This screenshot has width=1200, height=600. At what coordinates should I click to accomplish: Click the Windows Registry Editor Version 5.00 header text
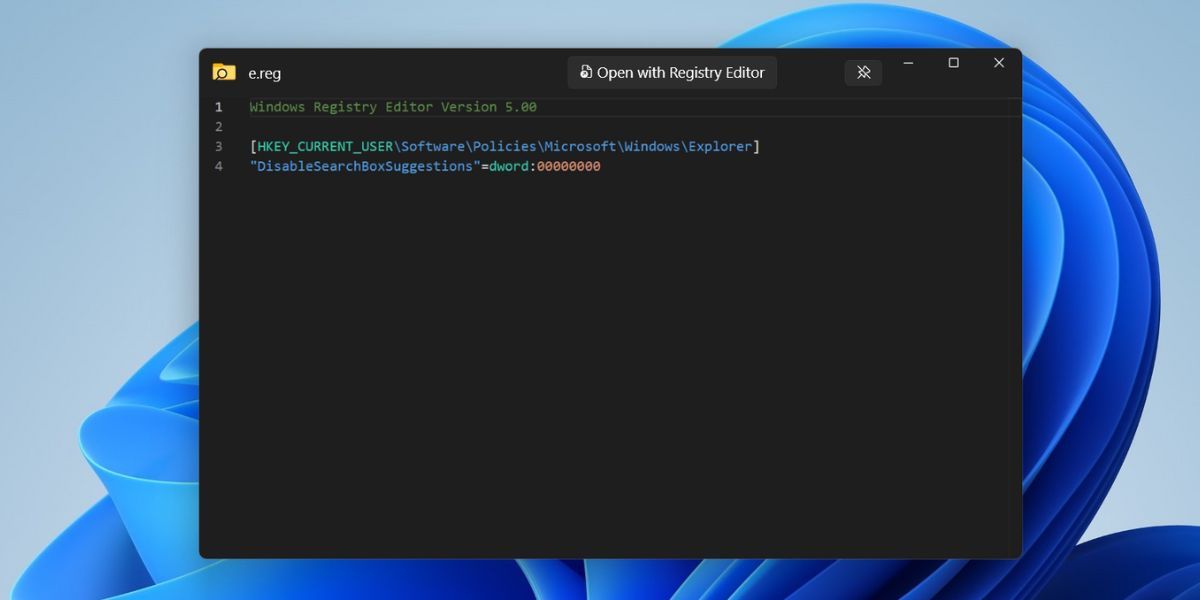point(393,107)
